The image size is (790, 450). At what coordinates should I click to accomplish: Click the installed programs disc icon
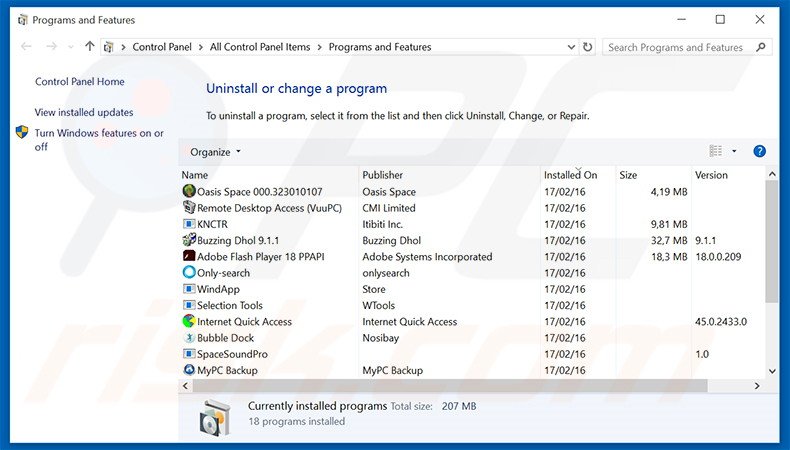coord(215,417)
